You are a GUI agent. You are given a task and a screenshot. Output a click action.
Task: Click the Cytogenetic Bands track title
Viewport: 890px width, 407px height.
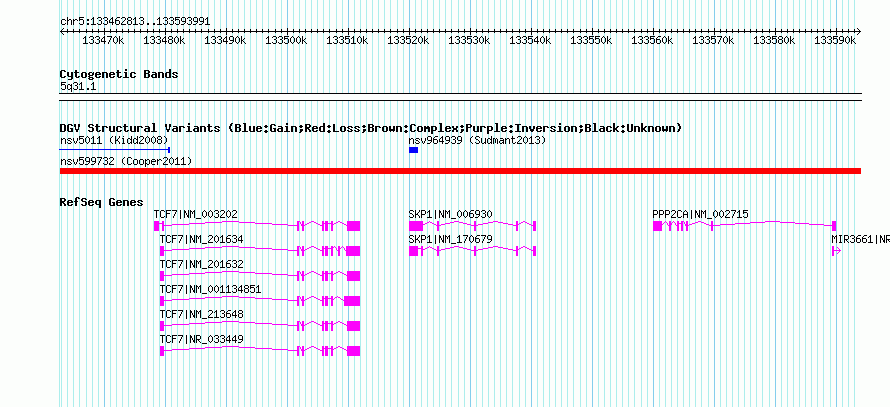coord(119,74)
